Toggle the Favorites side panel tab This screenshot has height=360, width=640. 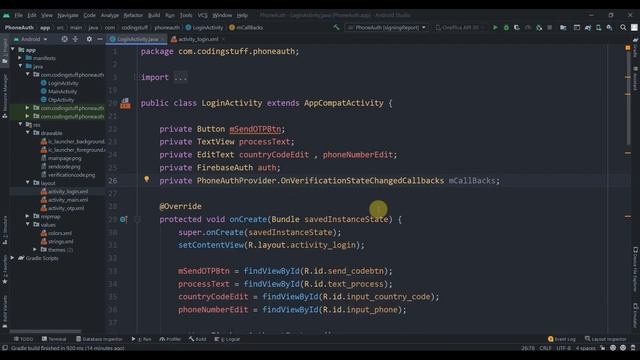4,269
